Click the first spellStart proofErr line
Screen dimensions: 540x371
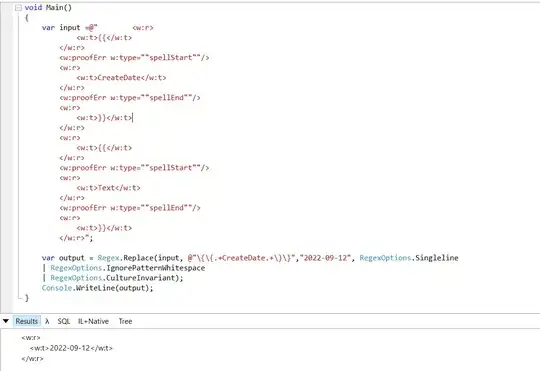click(134, 58)
